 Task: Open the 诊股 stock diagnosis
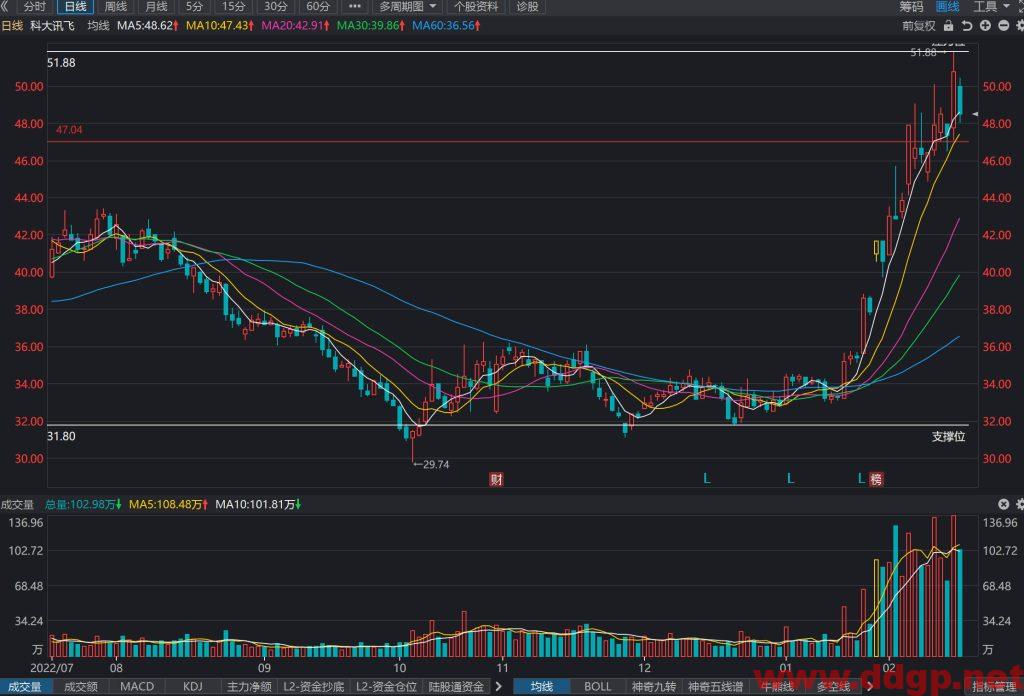point(528,7)
